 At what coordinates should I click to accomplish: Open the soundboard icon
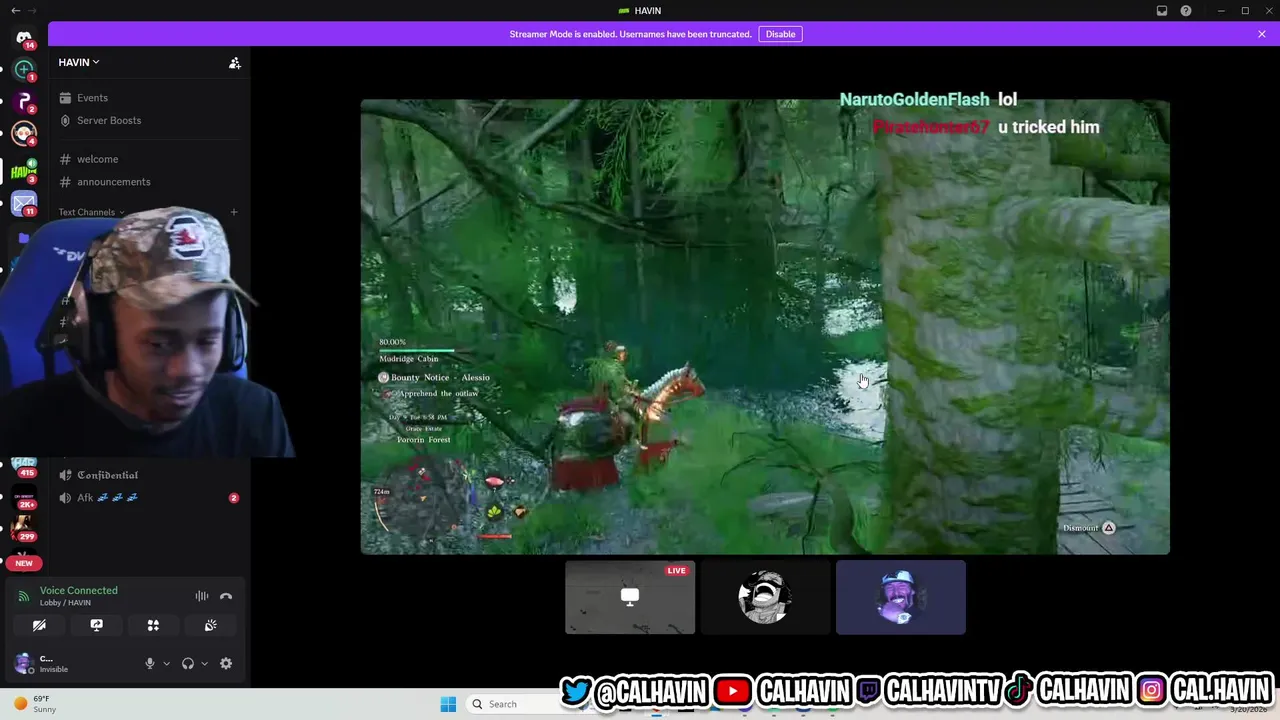click(211, 625)
